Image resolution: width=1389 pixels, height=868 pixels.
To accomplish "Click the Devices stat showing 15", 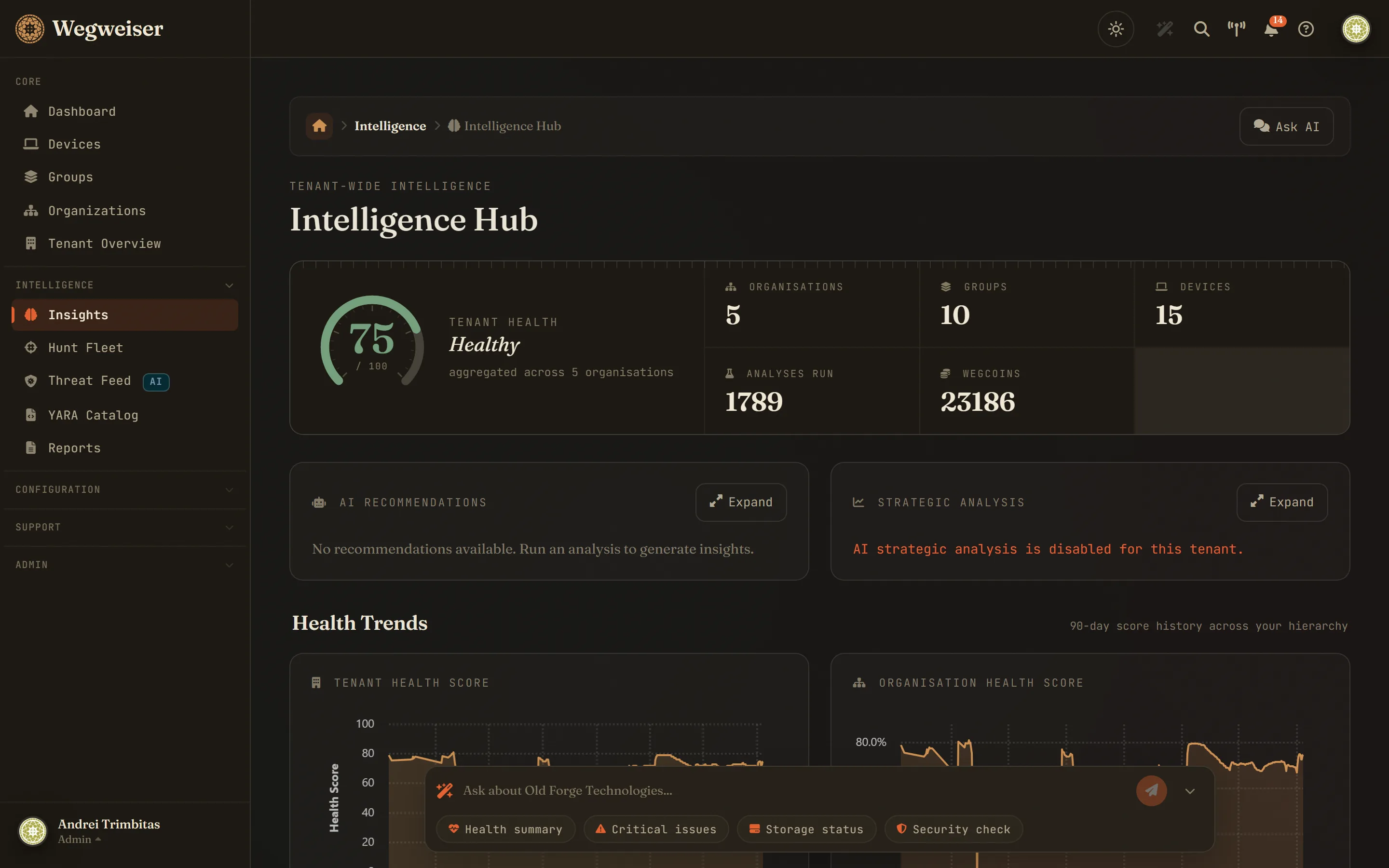I will pyautogui.click(x=1241, y=304).
